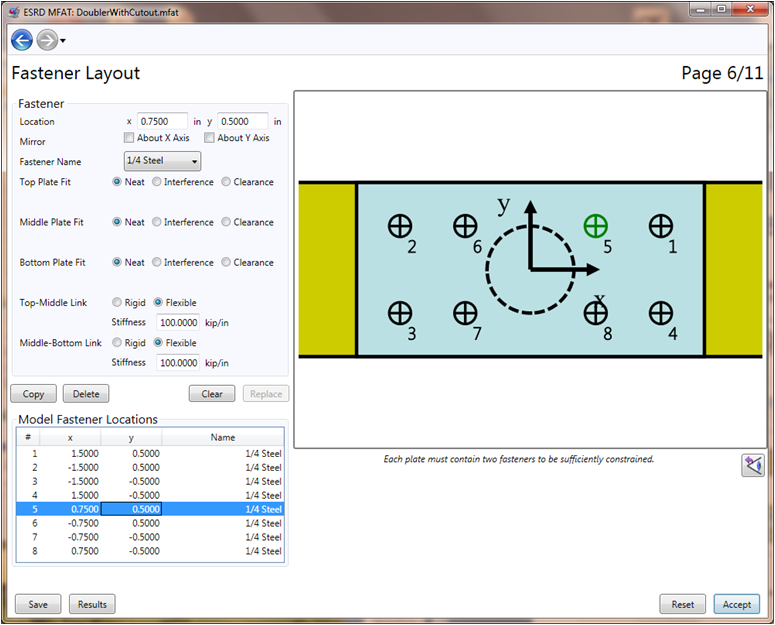Click the Copy button
Image resolution: width=775 pixels, height=625 pixels.
point(33,394)
